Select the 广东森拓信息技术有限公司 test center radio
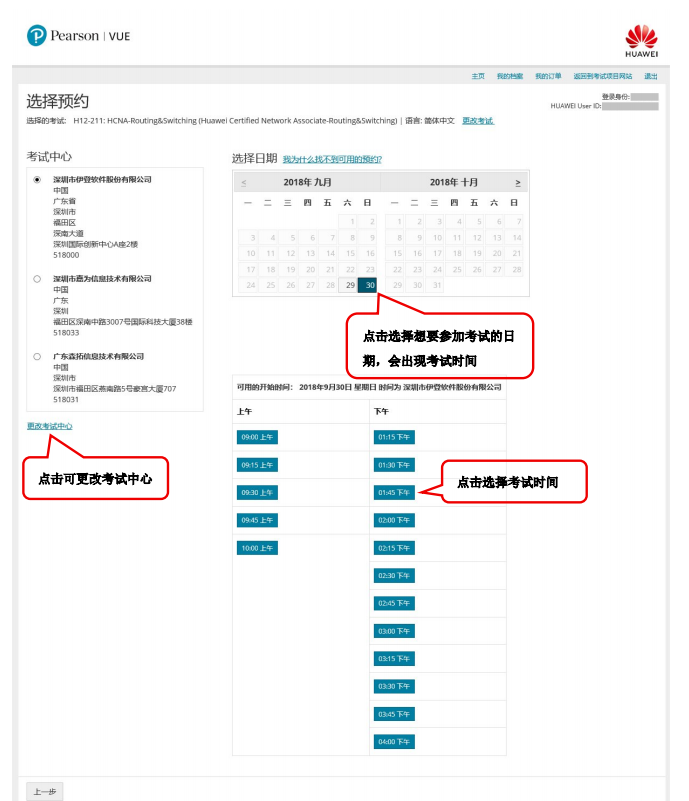The width and height of the screenshot is (689, 801). [37, 356]
